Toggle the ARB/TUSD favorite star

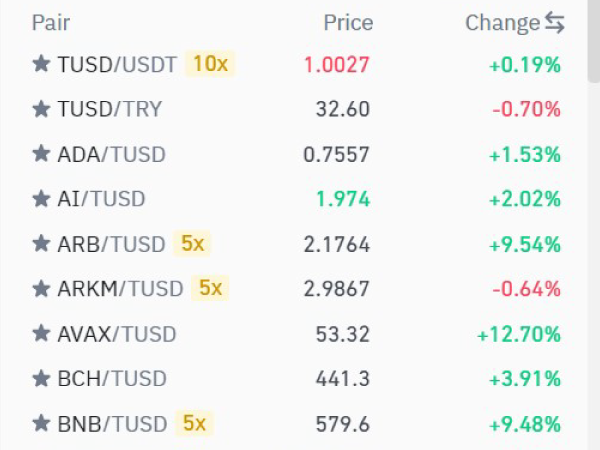click(x=41, y=244)
